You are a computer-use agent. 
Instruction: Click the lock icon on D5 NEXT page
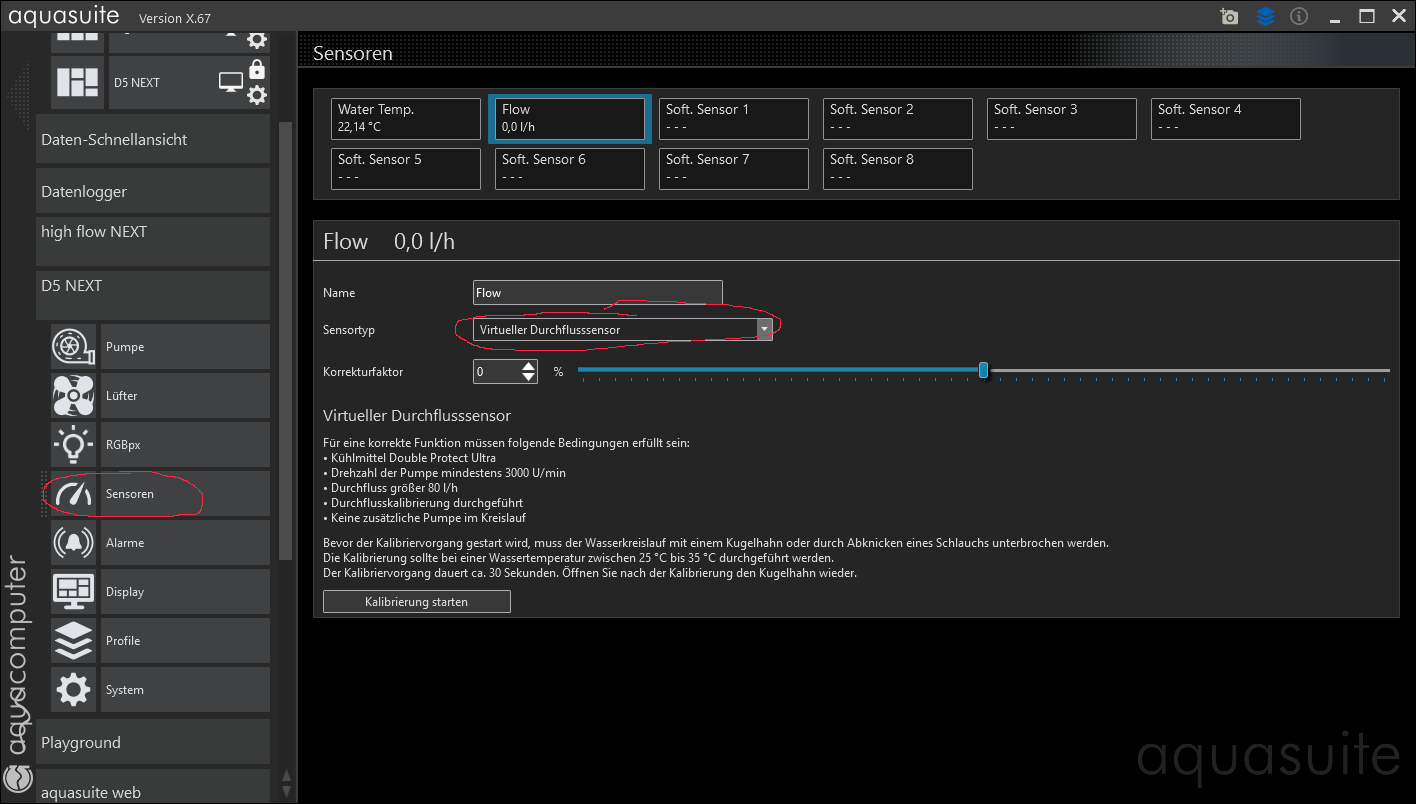click(x=257, y=69)
